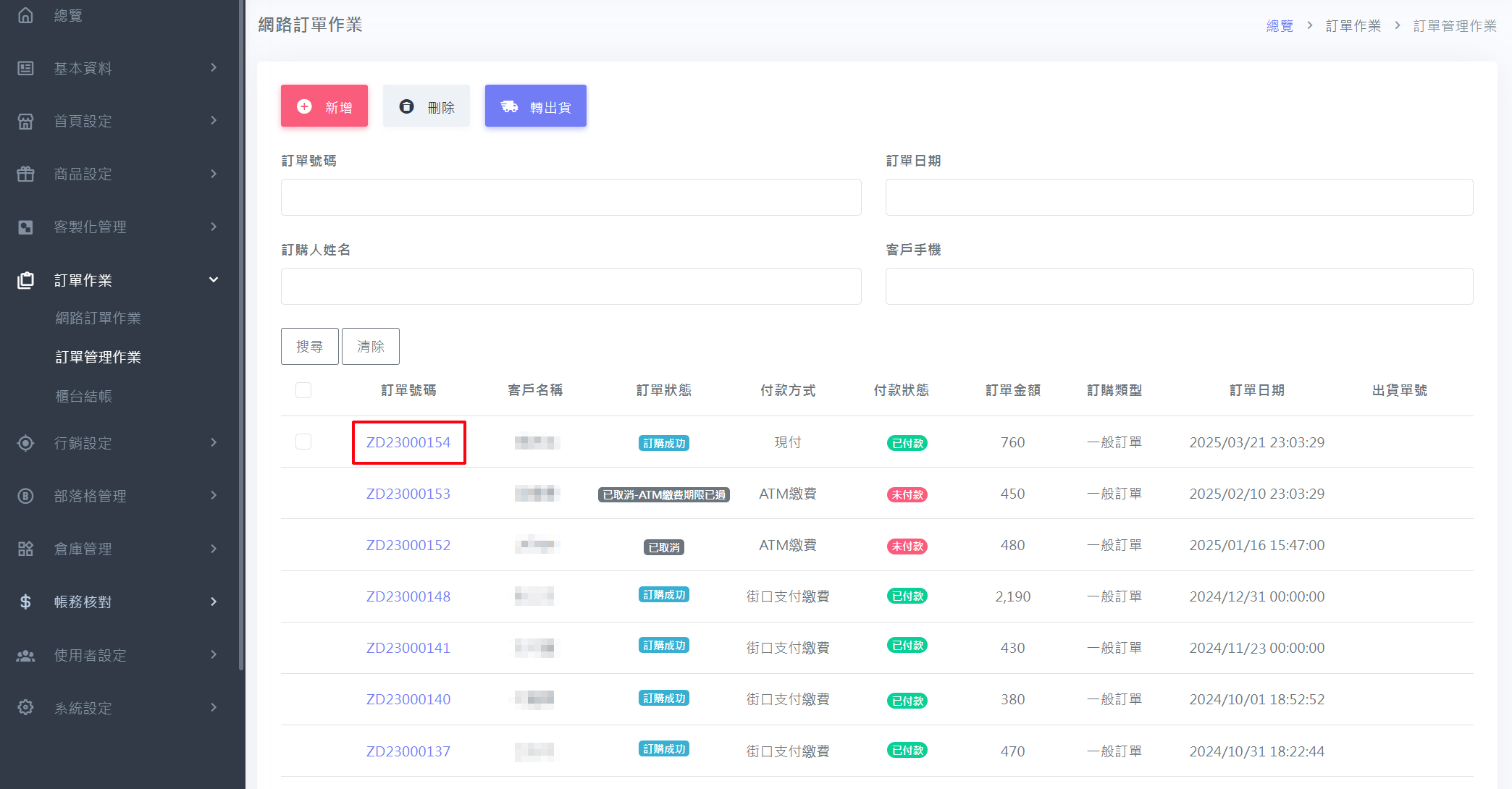
Task: Expand the 部落格管理 submenu arrow
Action: click(x=214, y=495)
